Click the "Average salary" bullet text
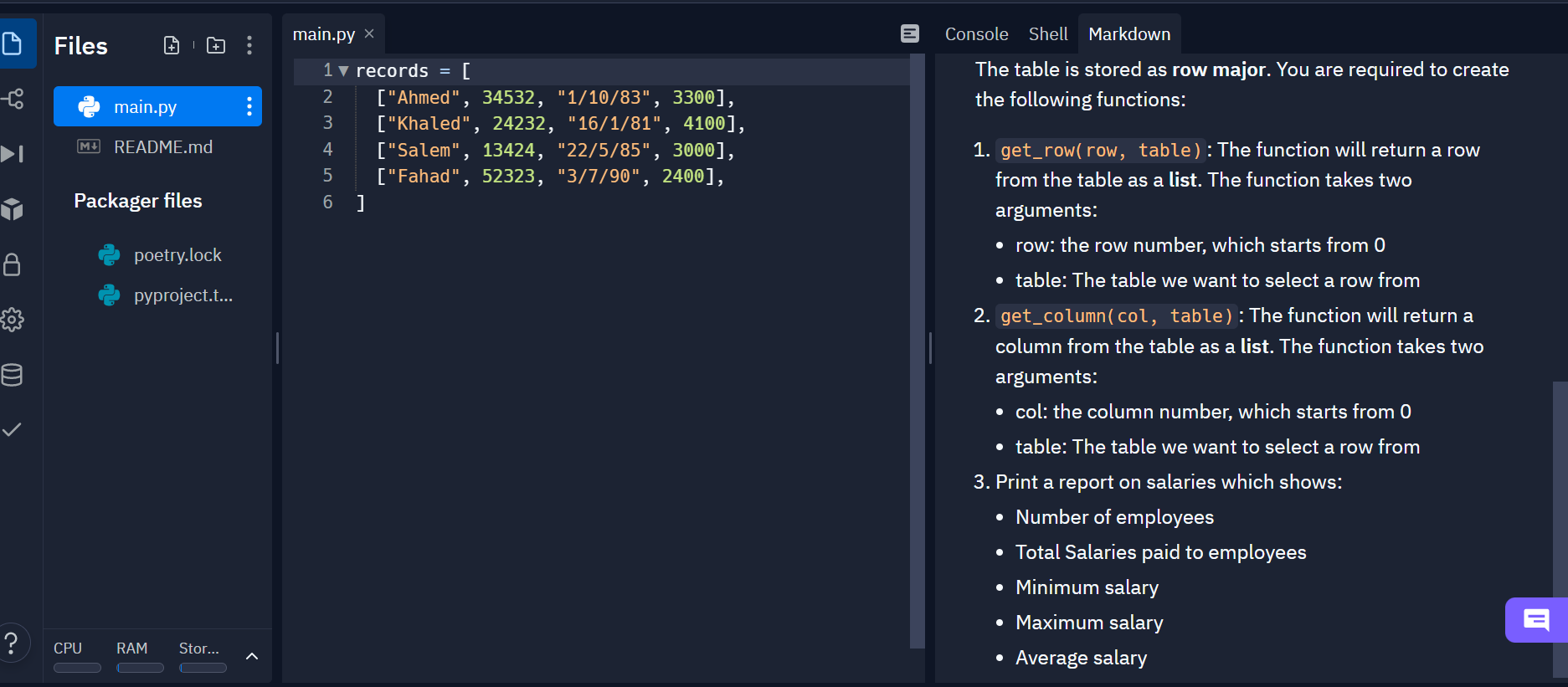1568x687 pixels. point(1081,658)
